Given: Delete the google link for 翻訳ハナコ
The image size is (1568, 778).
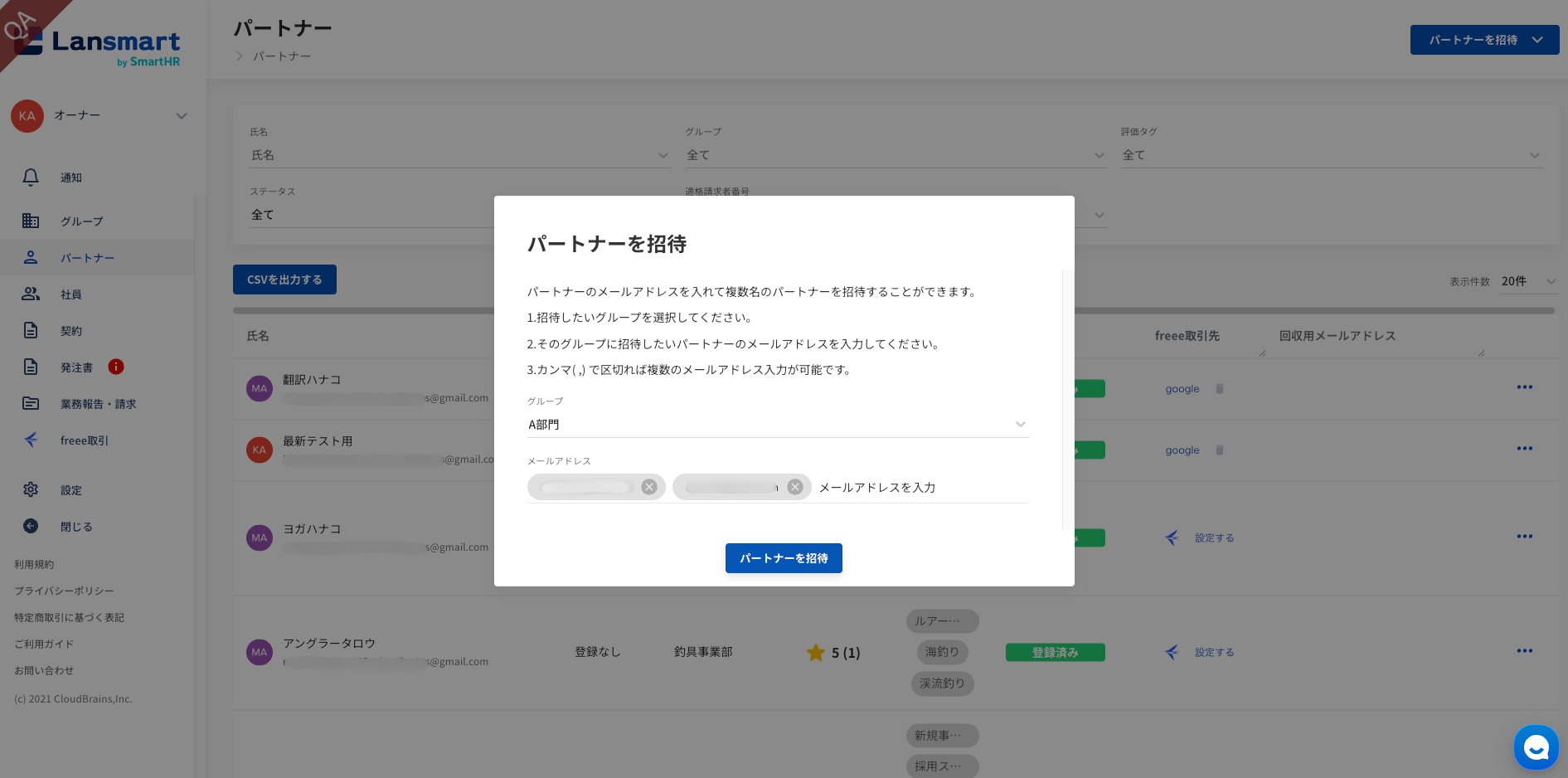Looking at the screenshot, I should coord(1220,389).
